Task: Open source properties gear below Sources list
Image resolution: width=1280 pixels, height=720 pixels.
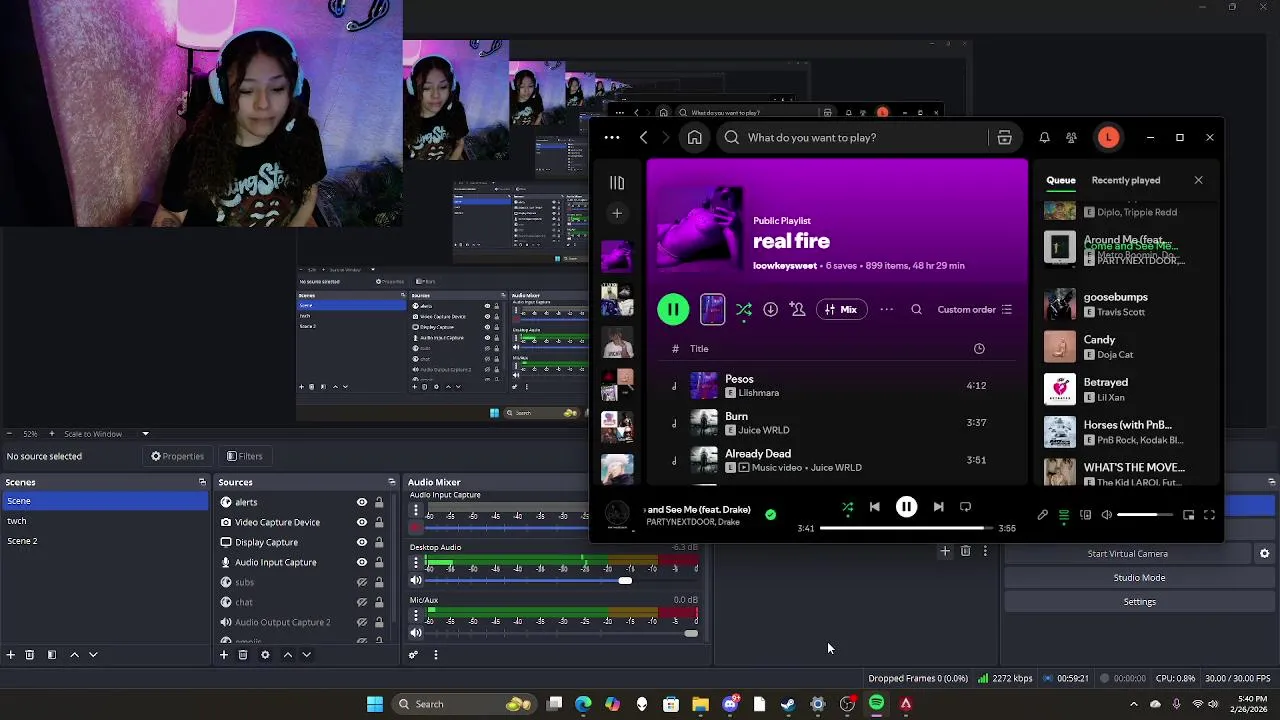Action: [265, 655]
